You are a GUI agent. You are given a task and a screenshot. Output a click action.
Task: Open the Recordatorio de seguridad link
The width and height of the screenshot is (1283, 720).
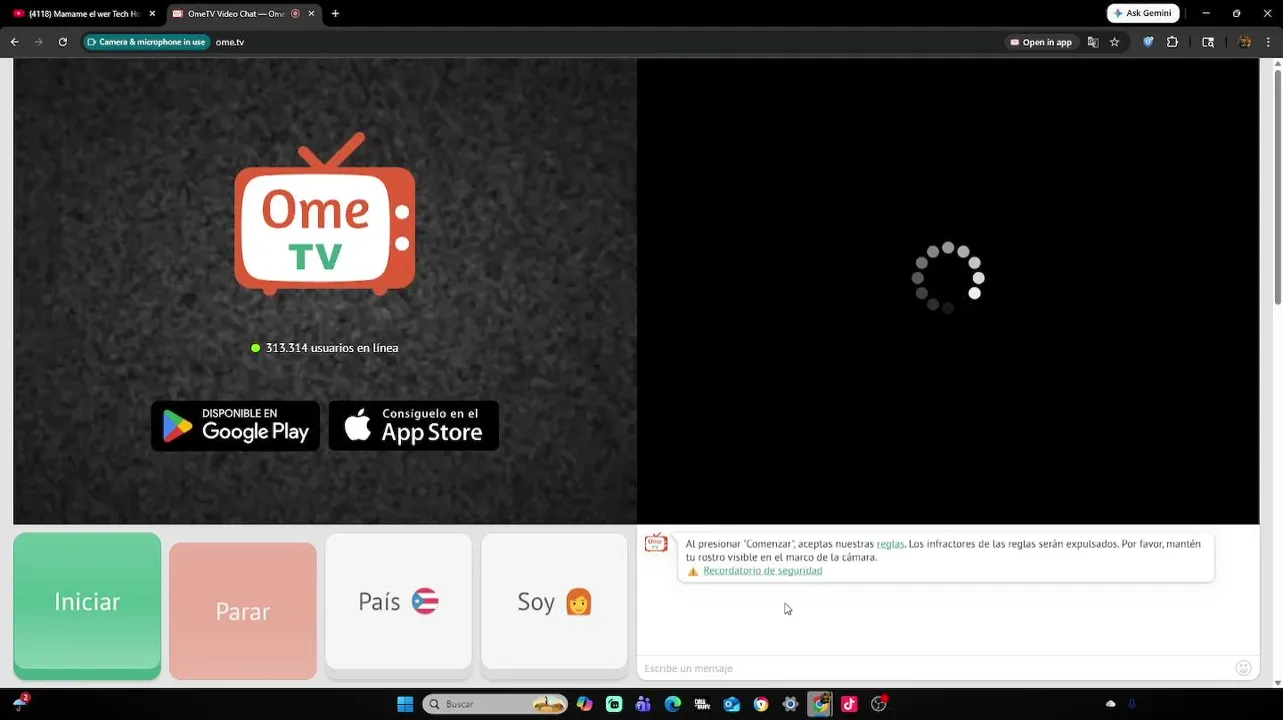coord(763,571)
